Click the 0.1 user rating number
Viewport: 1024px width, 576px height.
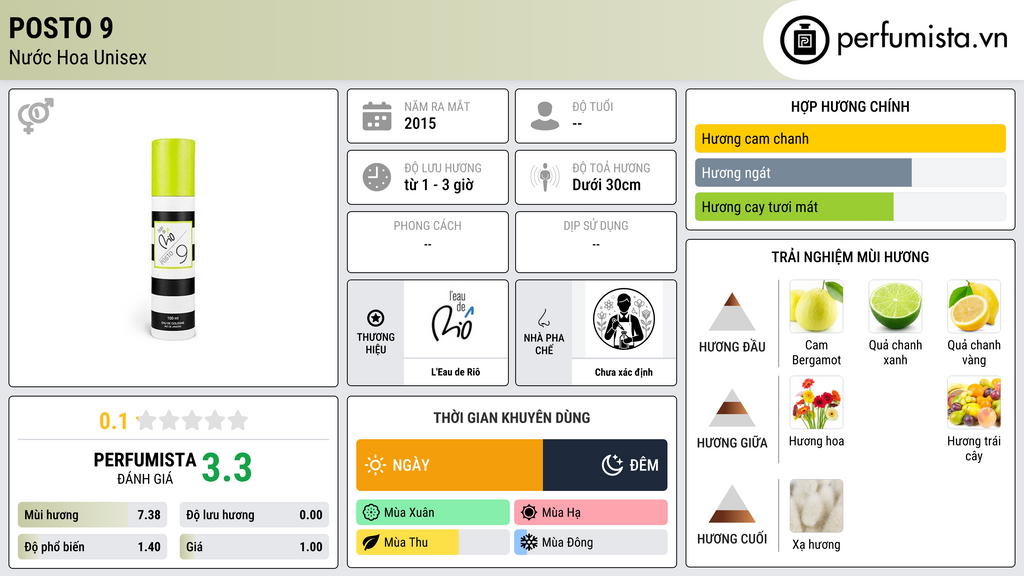113,421
